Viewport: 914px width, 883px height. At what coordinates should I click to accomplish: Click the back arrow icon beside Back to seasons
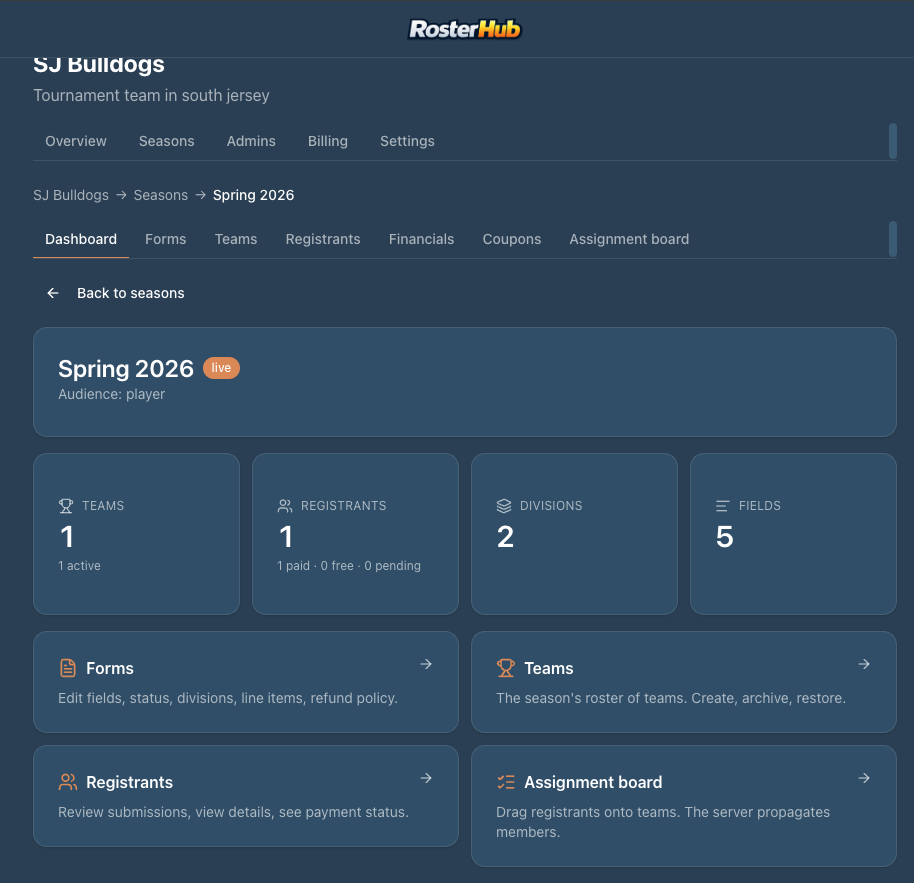[x=52, y=293]
